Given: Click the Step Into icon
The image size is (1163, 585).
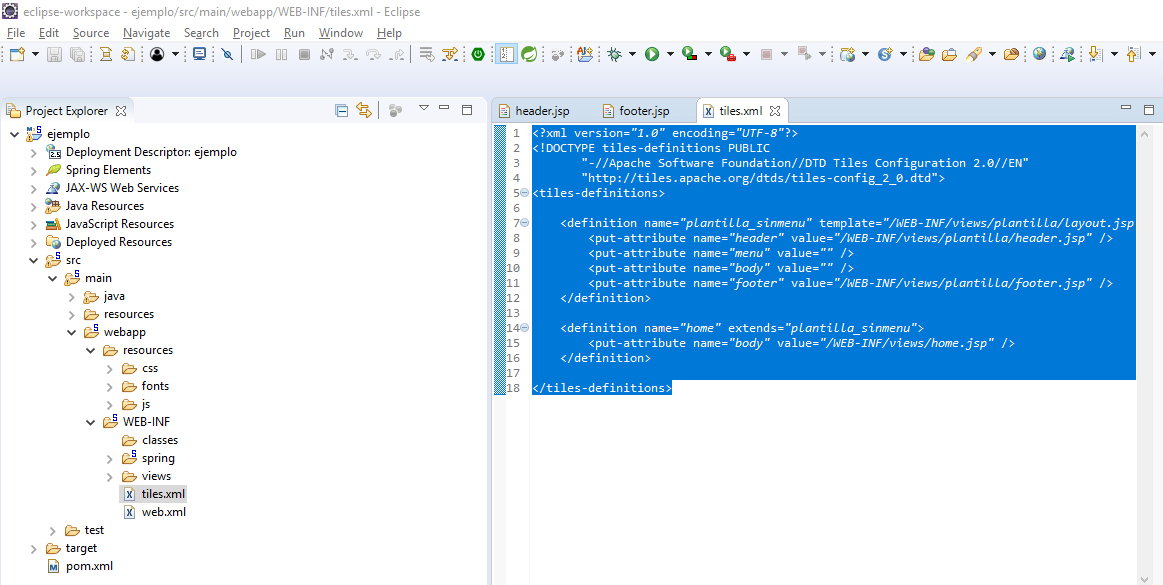Looking at the screenshot, I should tap(350, 54).
